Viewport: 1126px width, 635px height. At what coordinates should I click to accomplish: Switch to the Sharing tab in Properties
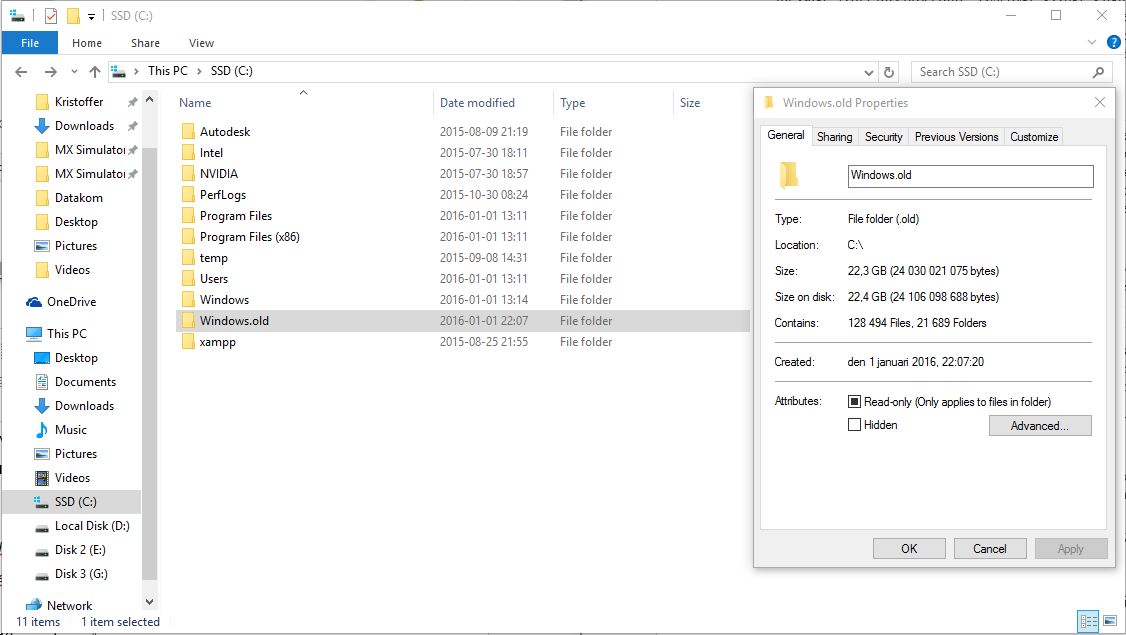click(x=834, y=136)
